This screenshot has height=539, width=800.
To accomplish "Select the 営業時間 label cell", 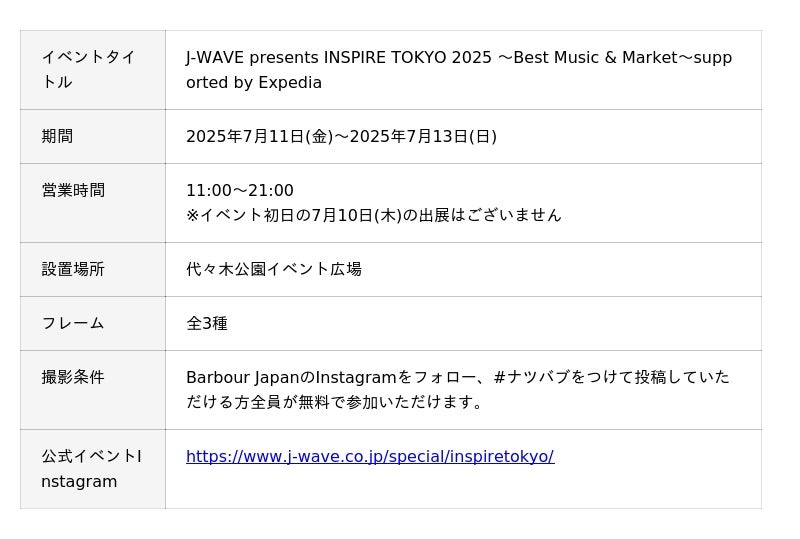I will 92,191.
